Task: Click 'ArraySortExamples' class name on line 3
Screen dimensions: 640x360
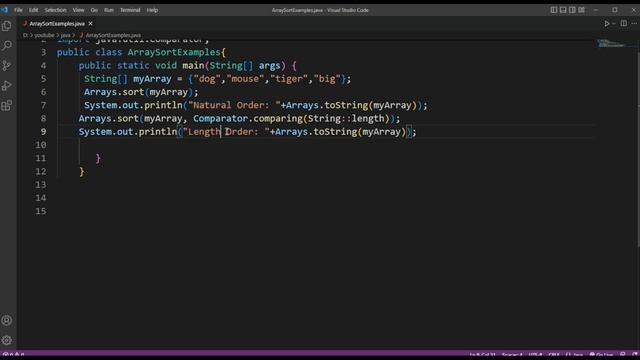Action: click(174, 52)
